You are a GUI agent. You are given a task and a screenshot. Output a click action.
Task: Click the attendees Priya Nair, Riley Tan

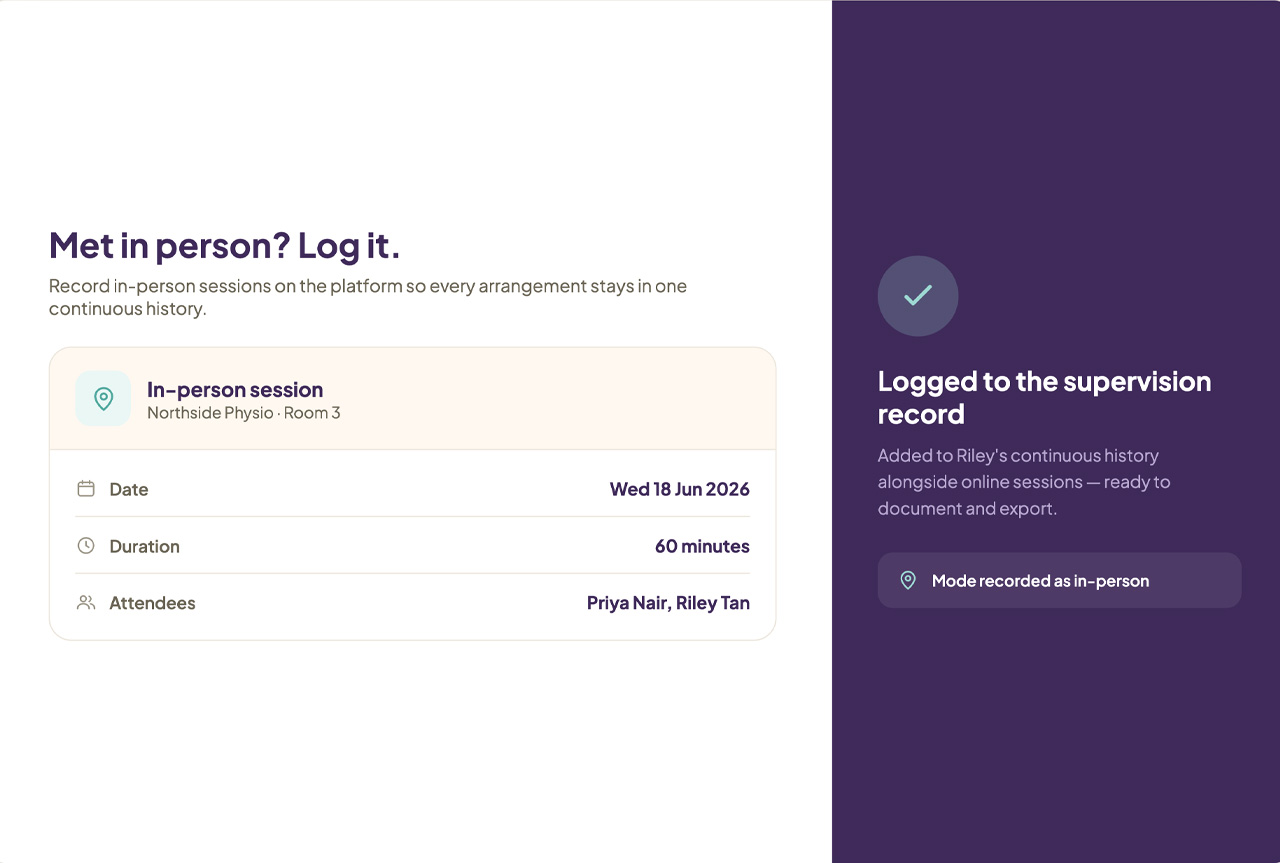pyautogui.click(x=668, y=603)
